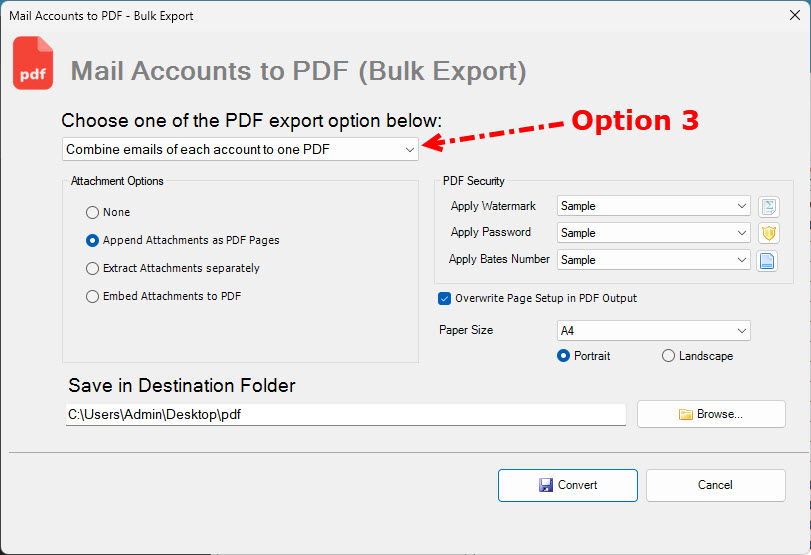Screen dimensions: 811x555
Task: Choose Extract Attachments separately option
Action: [x=93, y=268]
